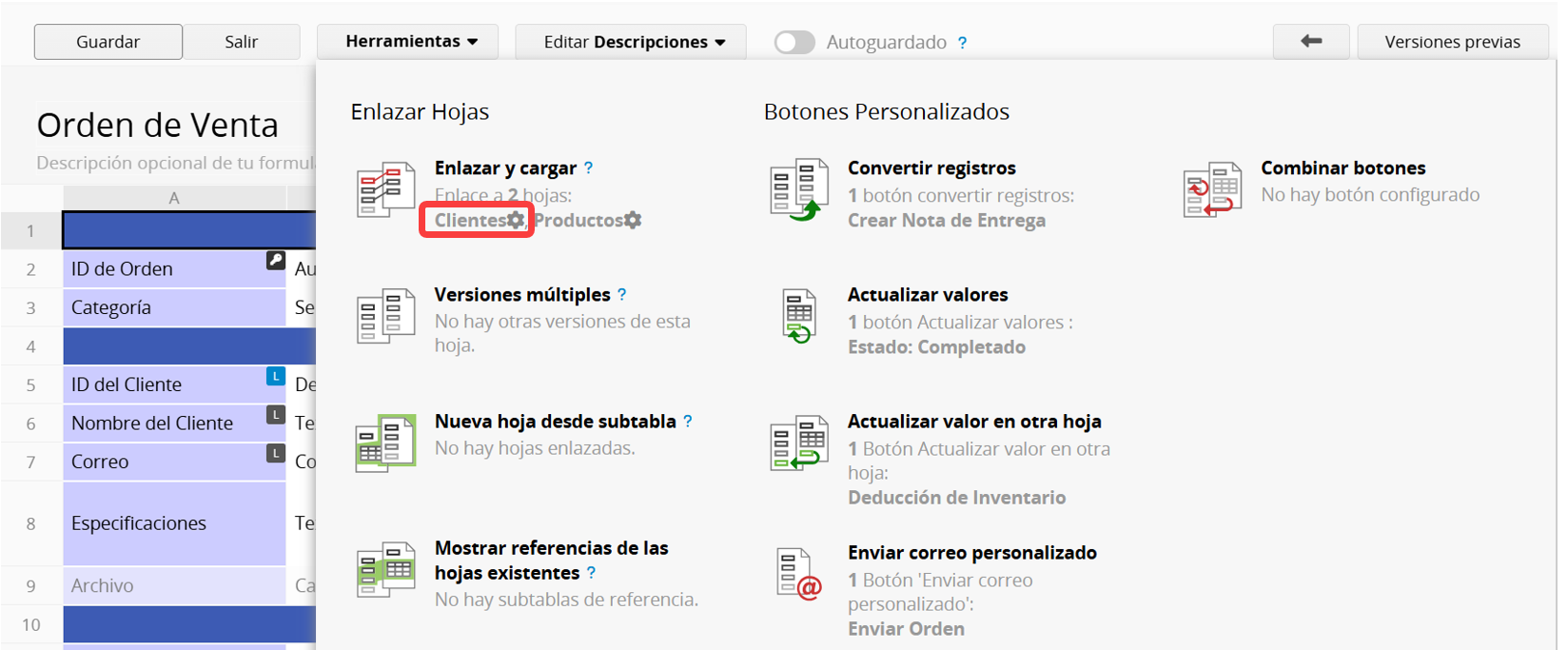The image size is (1568, 650).
Task: Select the ID de Orden cell
Action: [173, 269]
